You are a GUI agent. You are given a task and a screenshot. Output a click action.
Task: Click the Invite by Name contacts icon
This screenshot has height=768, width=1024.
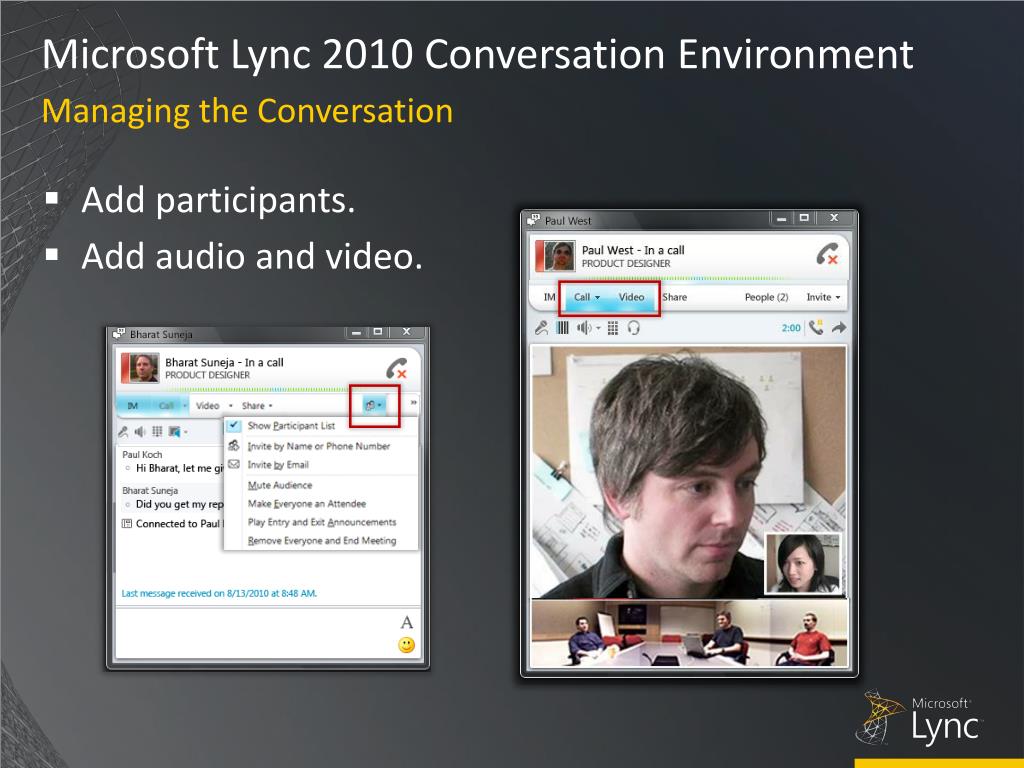pos(234,445)
